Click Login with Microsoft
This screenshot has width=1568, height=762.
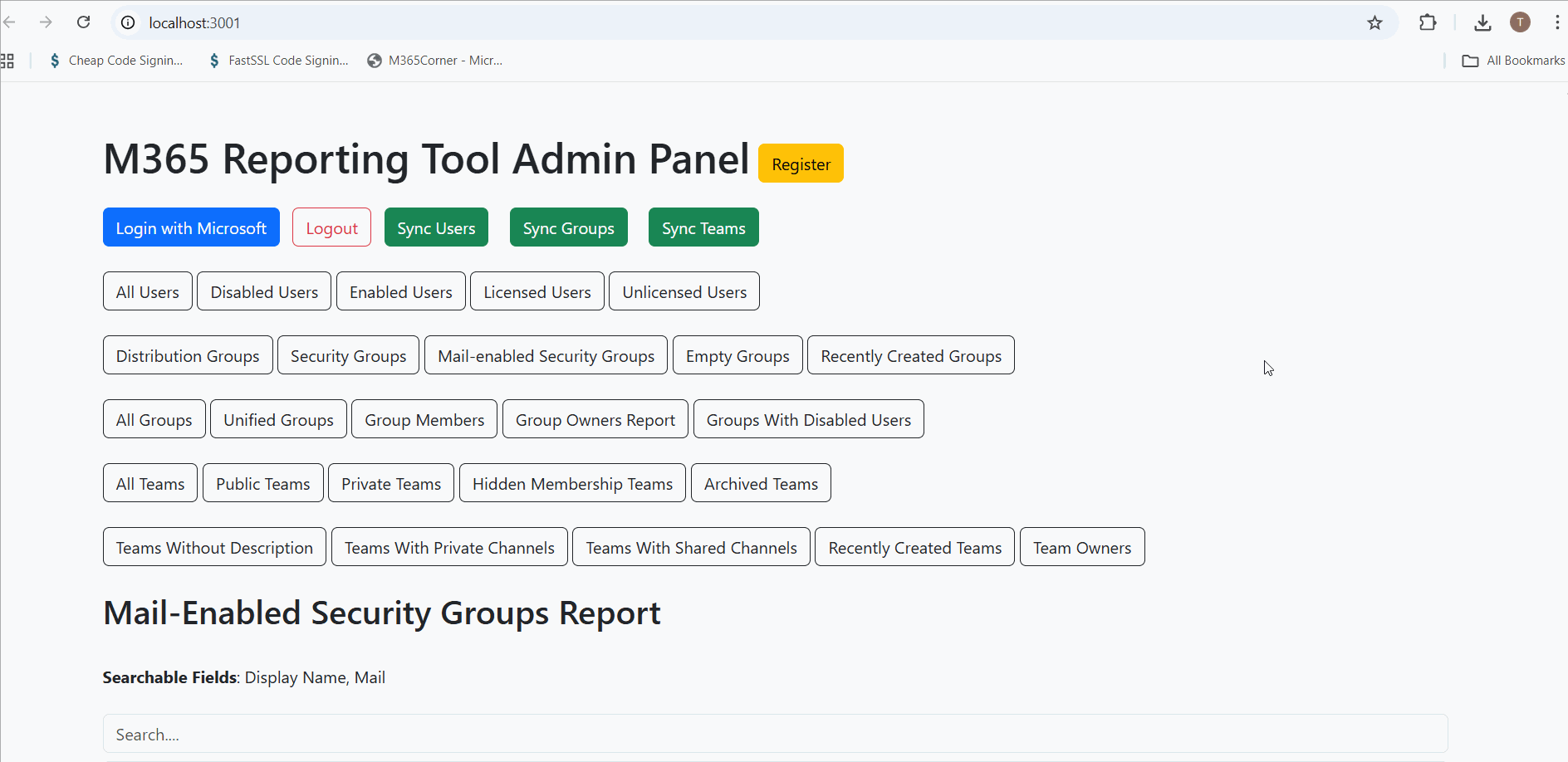(x=191, y=227)
